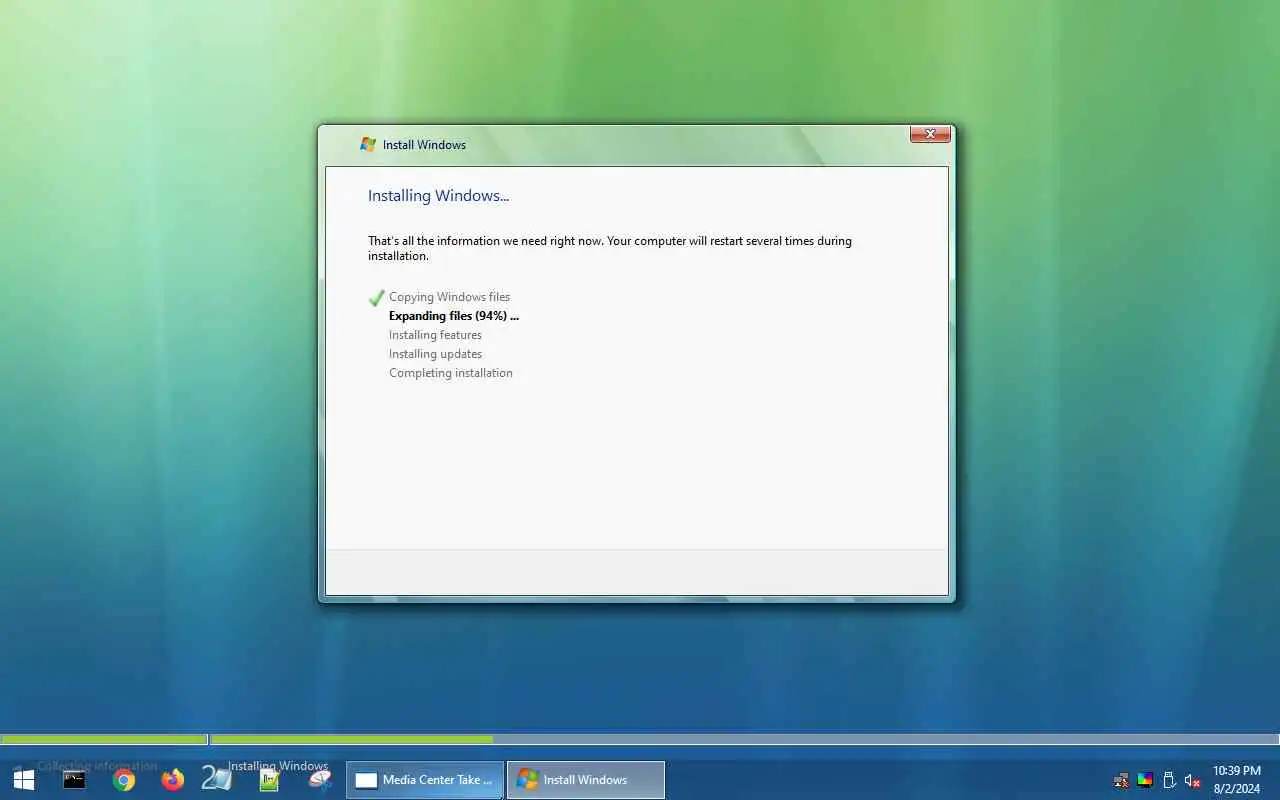Open the snipping scissors taskbar app
The image size is (1280, 800).
click(319, 780)
